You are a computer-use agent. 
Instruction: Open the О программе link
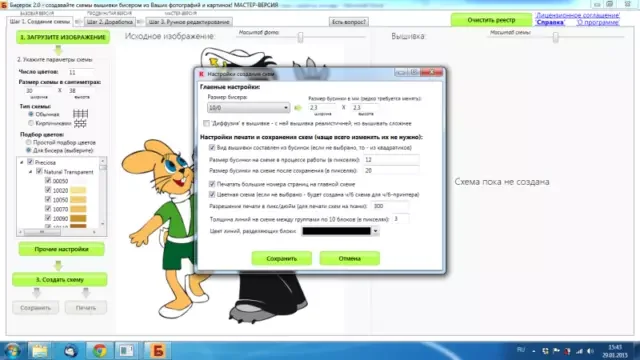[598, 22]
